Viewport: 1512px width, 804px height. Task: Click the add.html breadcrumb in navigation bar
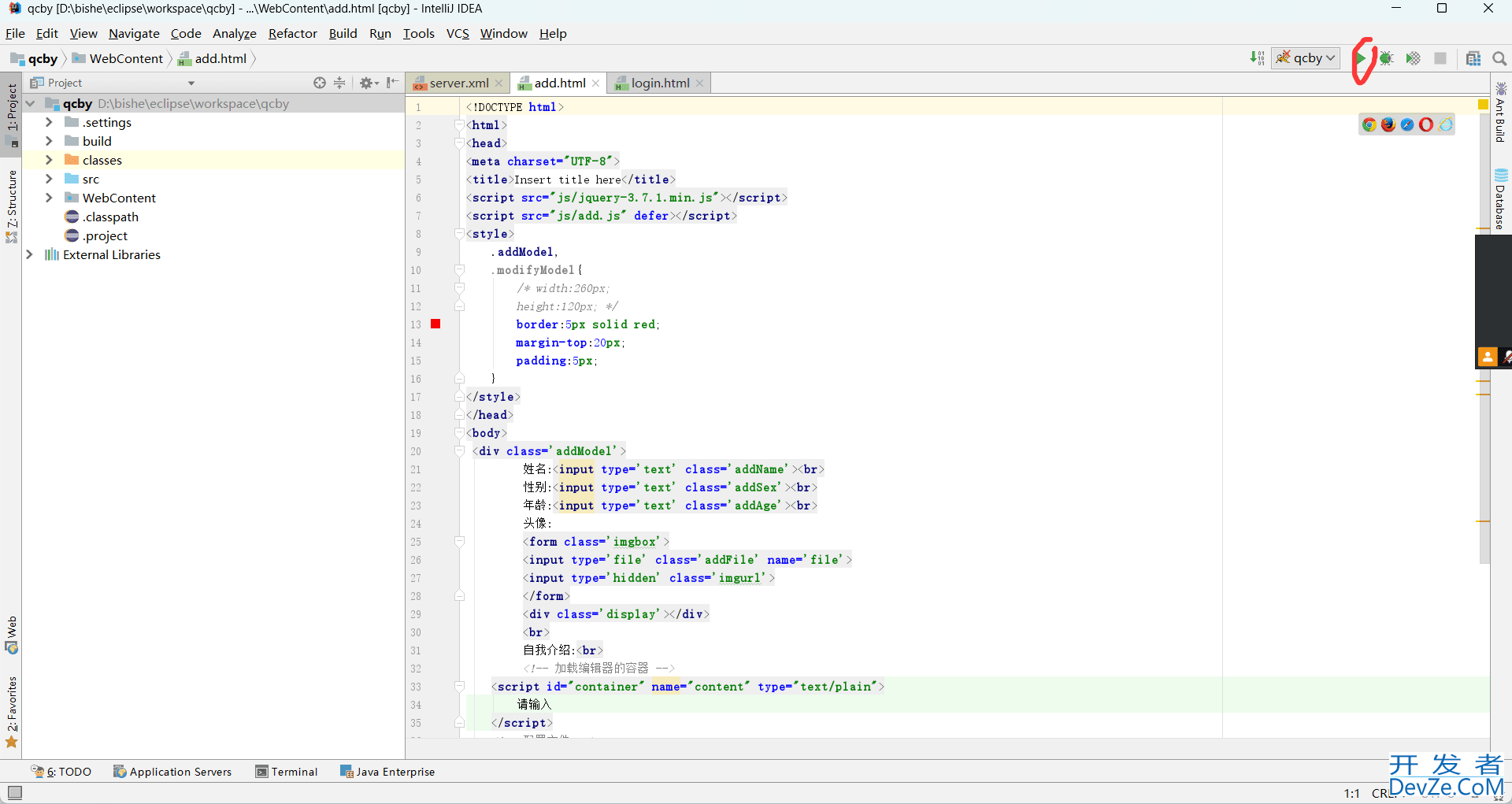213,58
